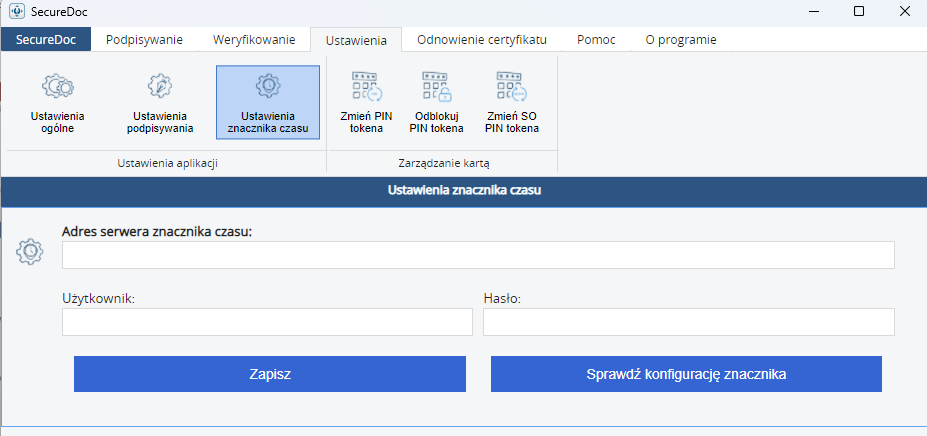Focus the timestamp server address field
927x436 pixels.
478,256
